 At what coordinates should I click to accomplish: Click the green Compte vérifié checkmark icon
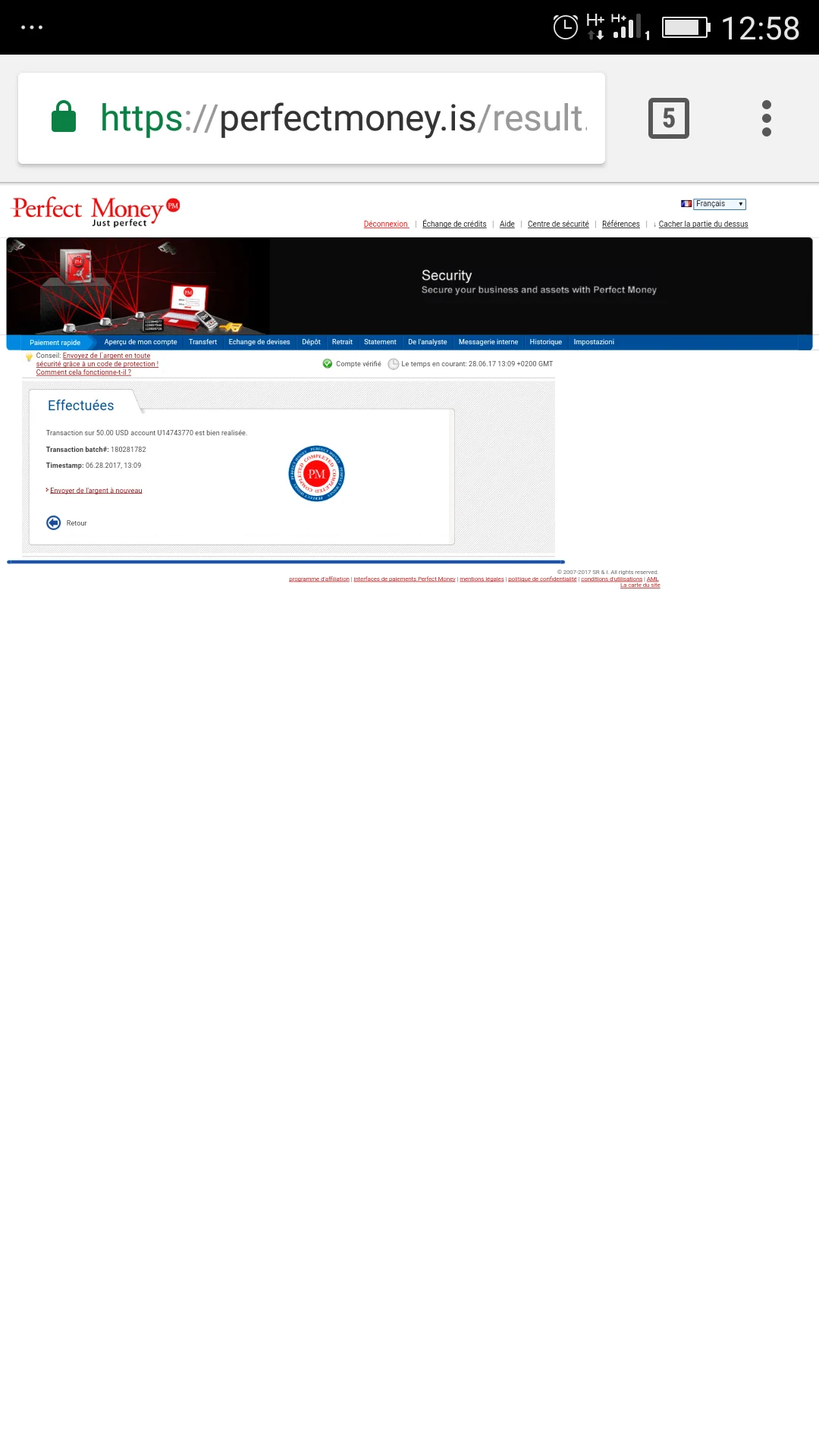[x=328, y=364]
